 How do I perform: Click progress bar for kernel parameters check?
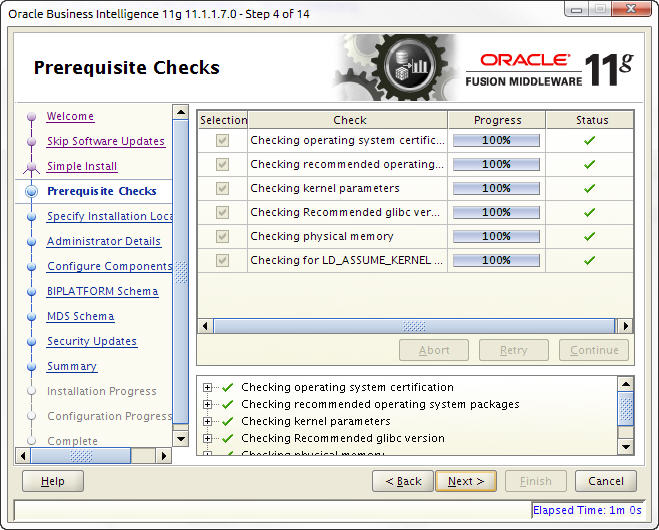pos(496,188)
